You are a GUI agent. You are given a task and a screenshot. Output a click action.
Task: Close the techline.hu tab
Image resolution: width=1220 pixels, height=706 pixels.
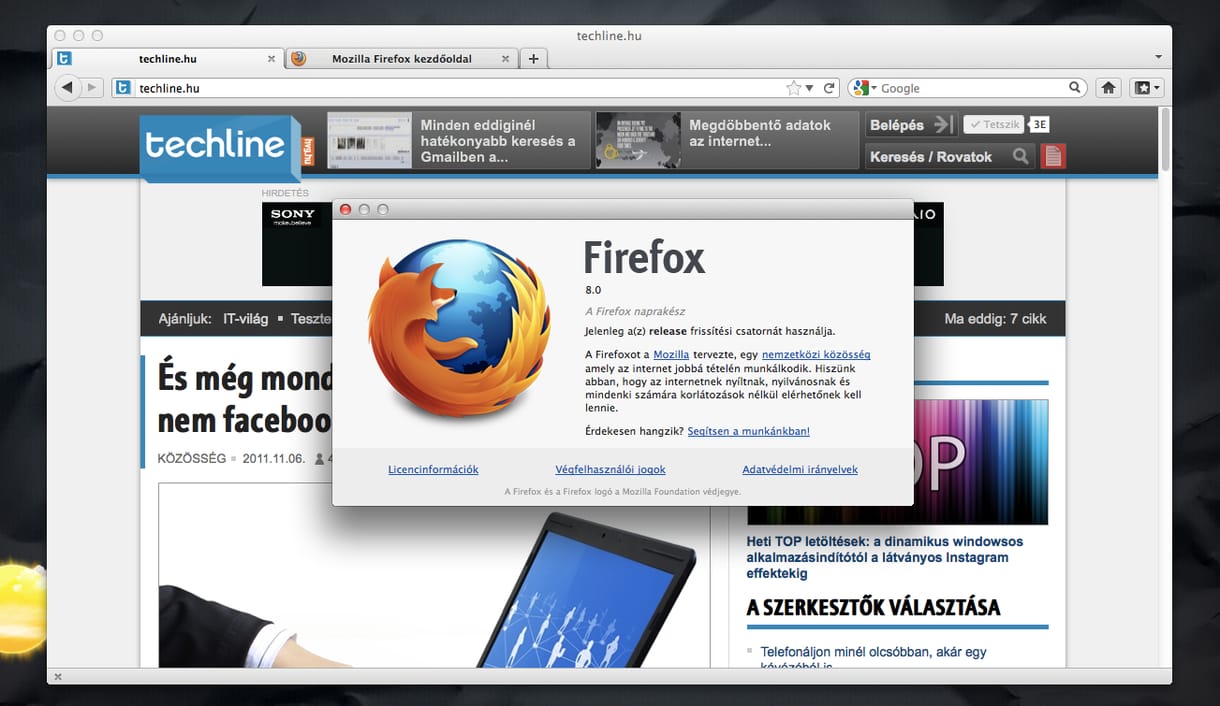click(x=271, y=59)
